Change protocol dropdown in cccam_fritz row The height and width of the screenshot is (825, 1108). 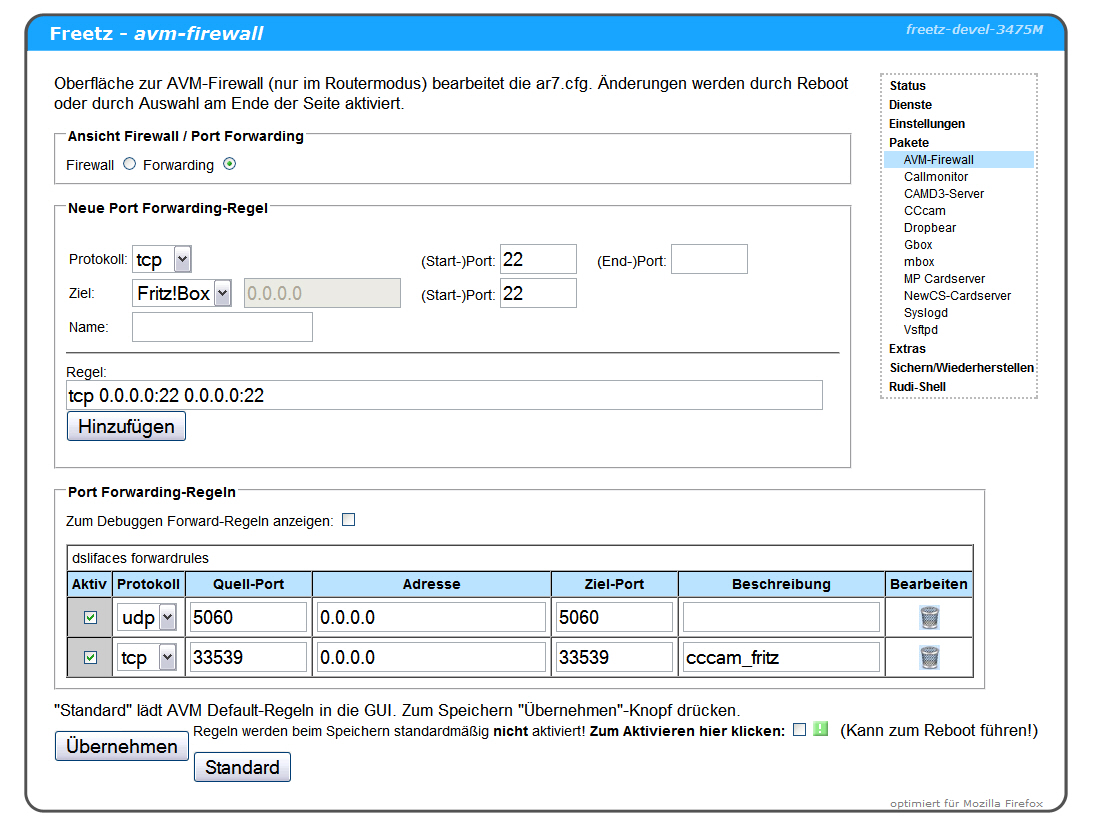pyautogui.click(x=147, y=658)
